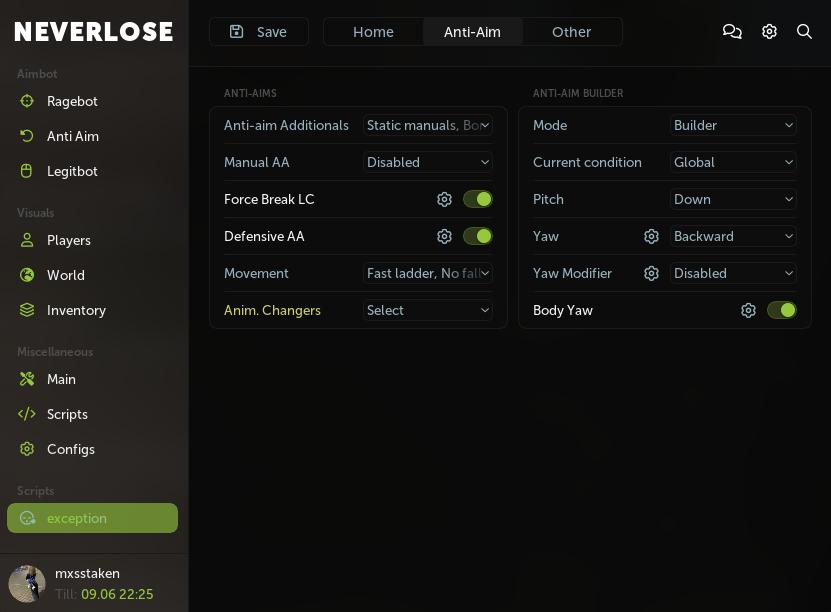Open Yaw Modifier gear settings
The image size is (831, 612).
(x=651, y=274)
